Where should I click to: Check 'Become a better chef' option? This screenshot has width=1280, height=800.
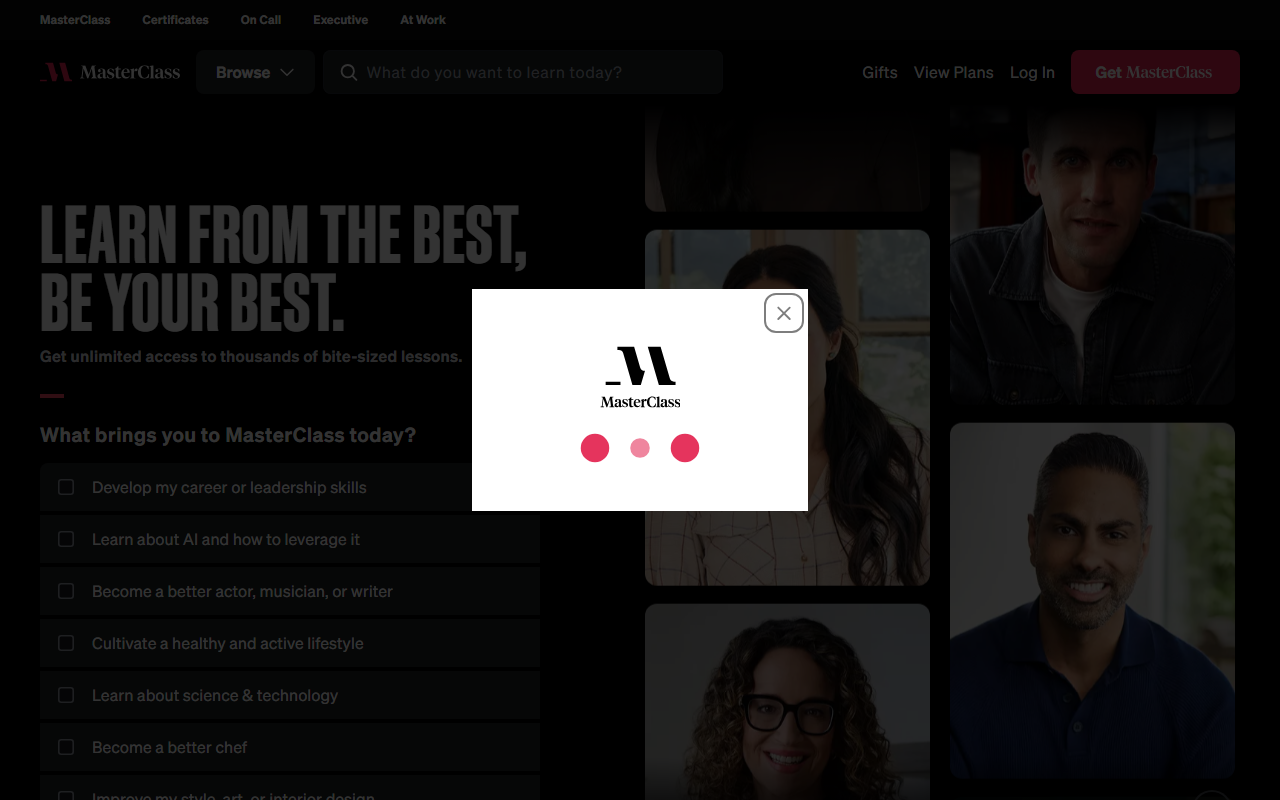click(66, 747)
